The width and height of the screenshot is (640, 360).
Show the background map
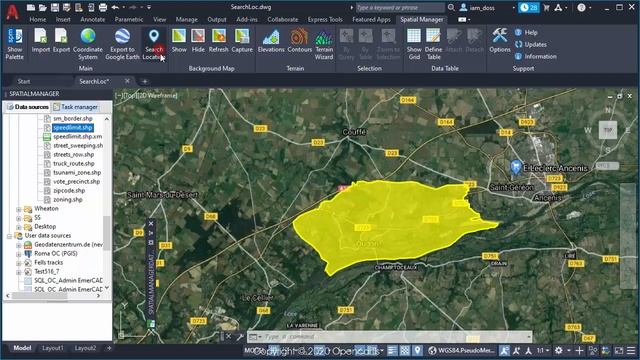pyautogui.click(x=179, y=41)
